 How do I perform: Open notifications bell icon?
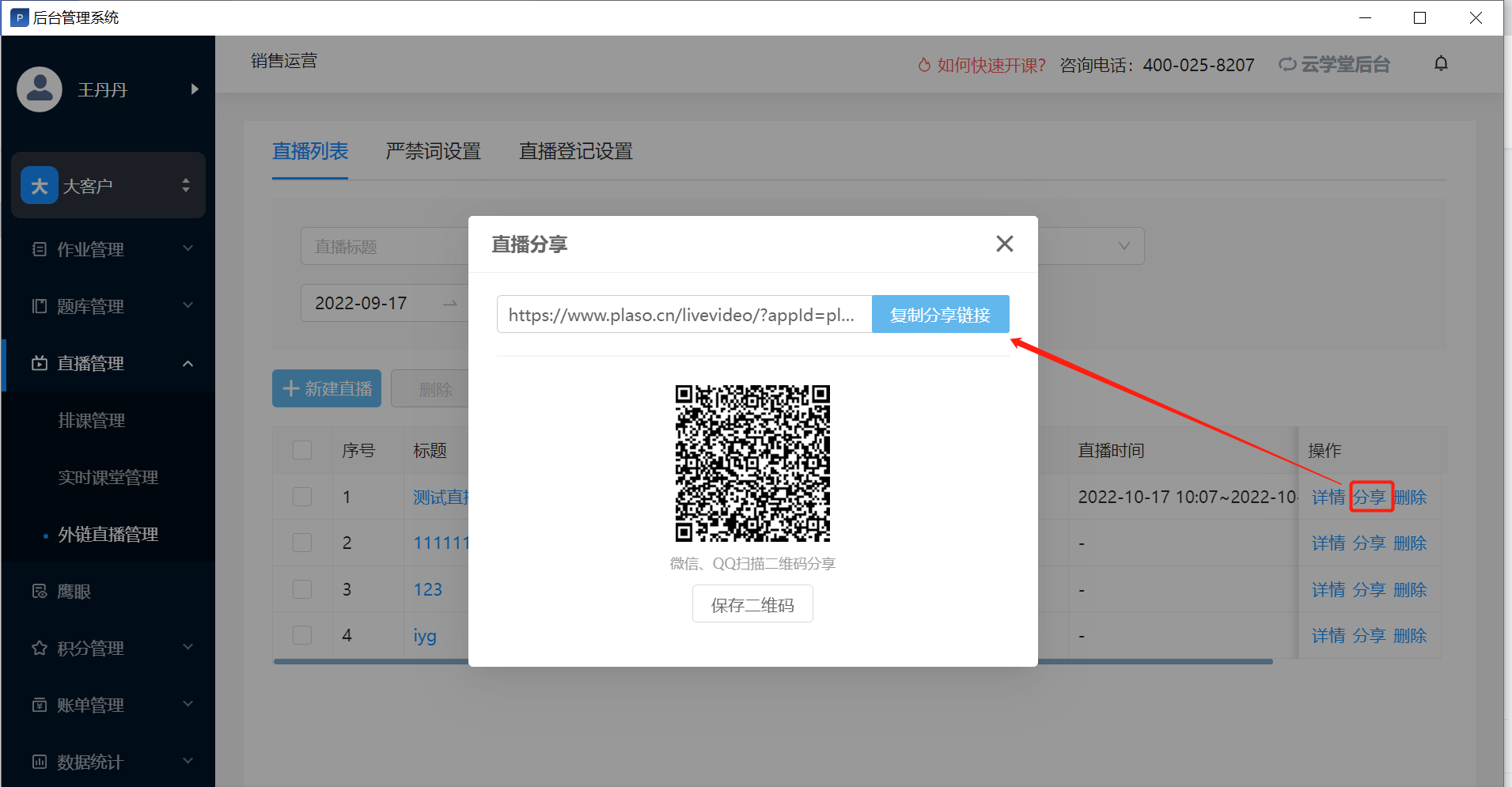1441,64
